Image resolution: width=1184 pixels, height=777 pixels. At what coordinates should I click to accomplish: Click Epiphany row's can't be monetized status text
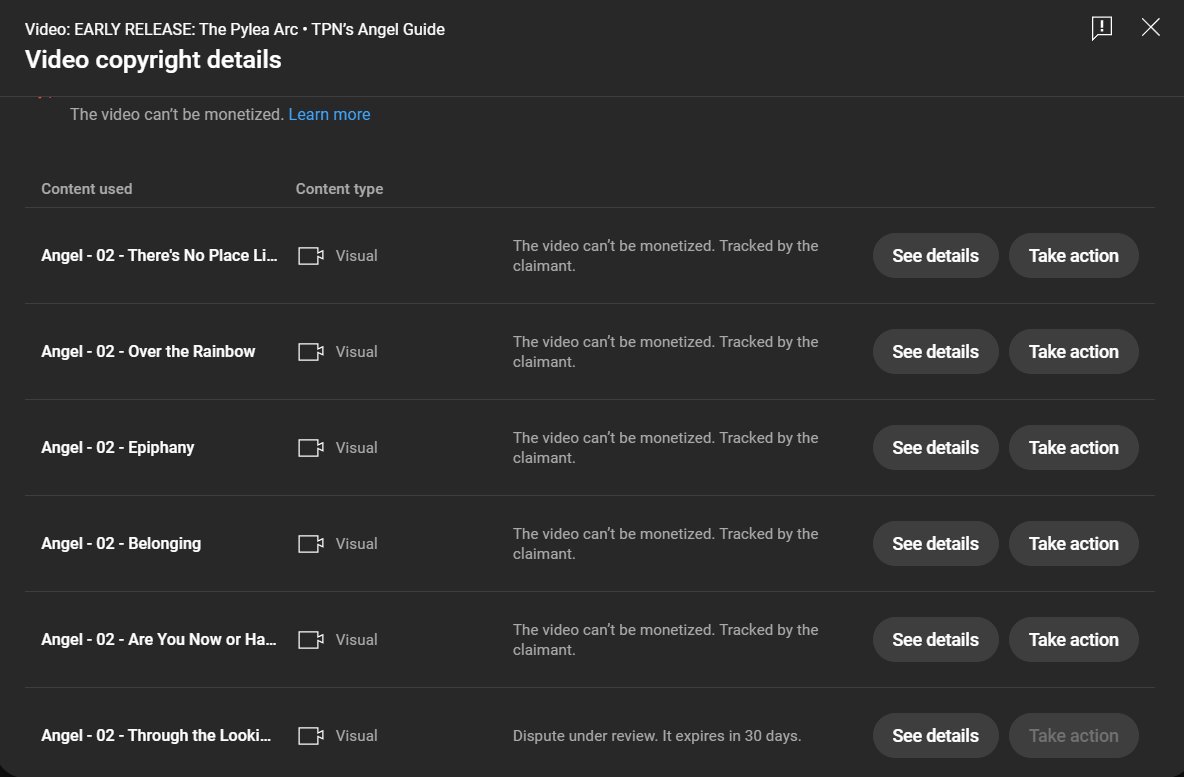[x=665, y=447]
